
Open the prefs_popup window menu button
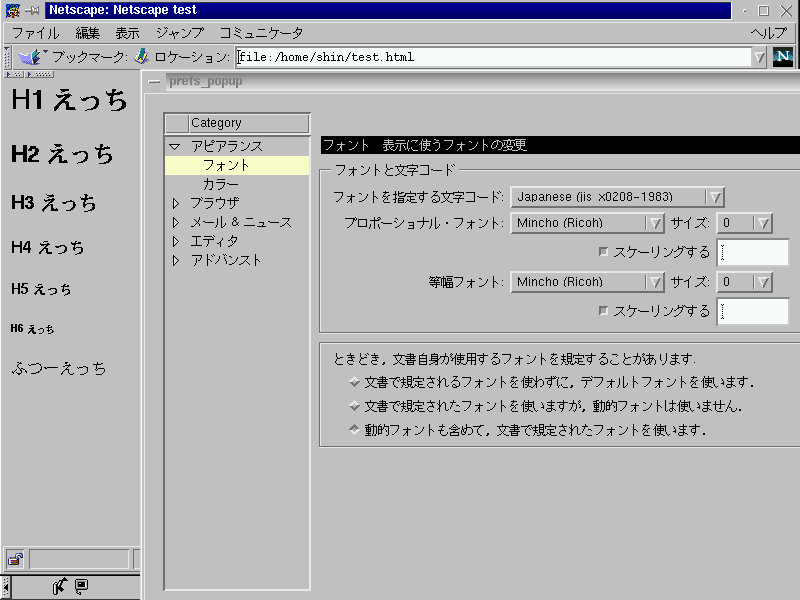[x=154, y=82]
